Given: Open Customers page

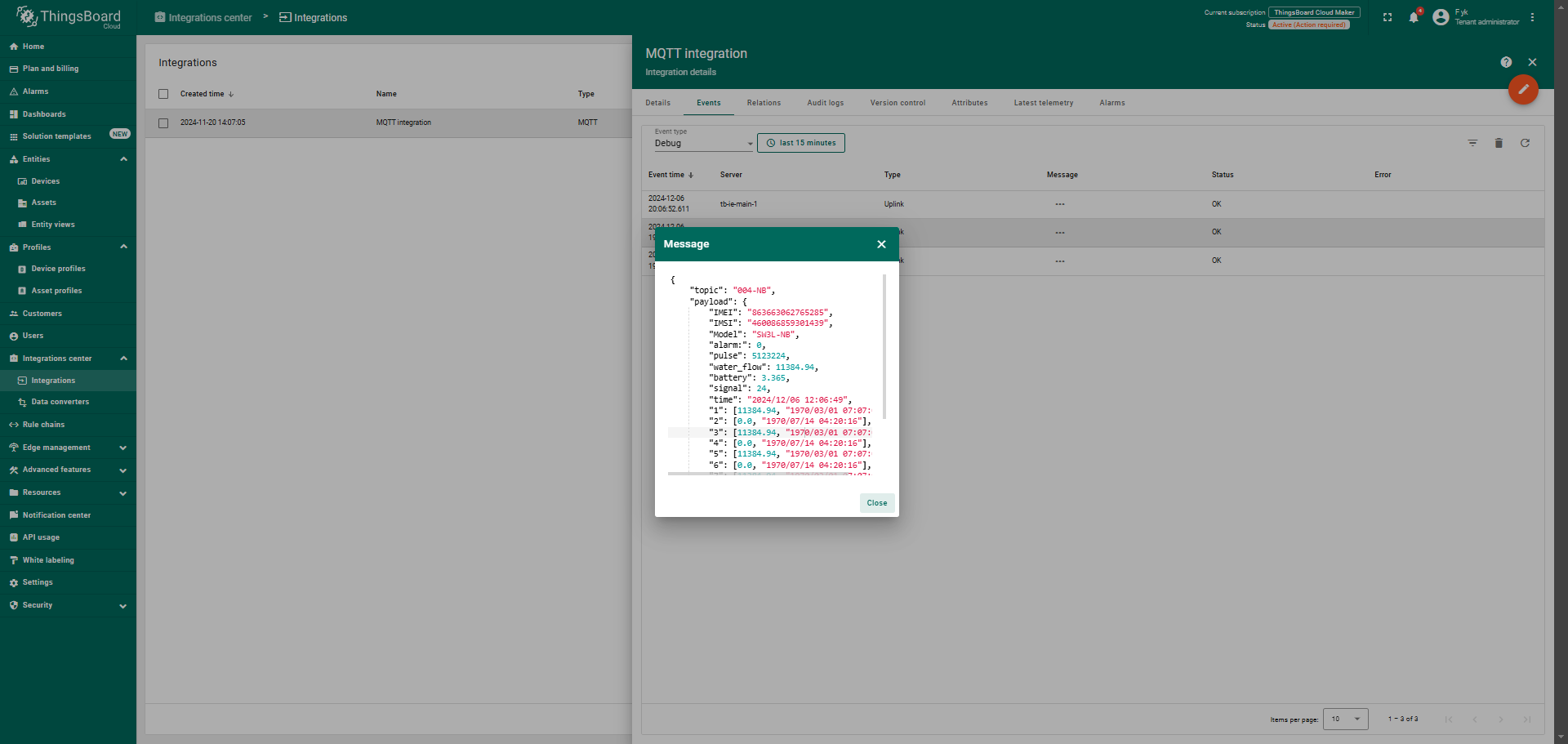Looking at the screenshot, I should pyautogui.click(x=68, y=314).
